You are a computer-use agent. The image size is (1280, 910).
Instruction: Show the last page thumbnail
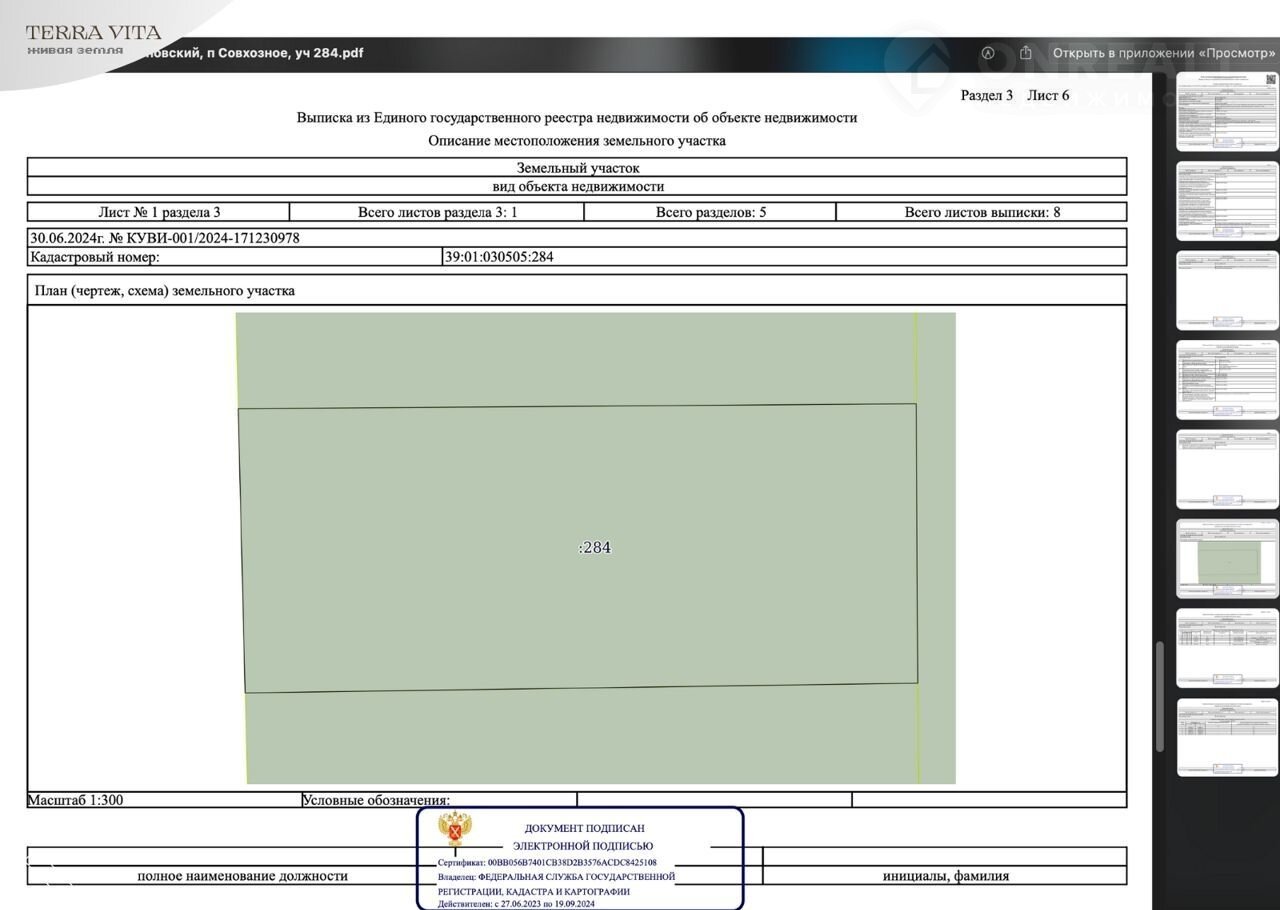1227,737
